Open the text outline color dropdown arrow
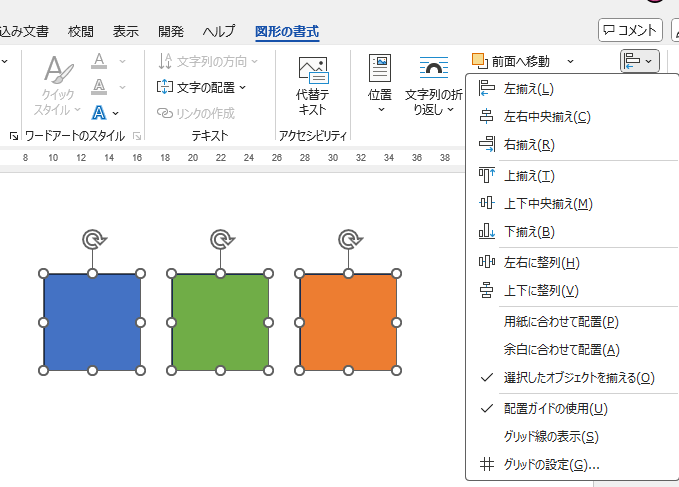Image resolution: width=679 pixels, height=487 pixels. point(123,87)
